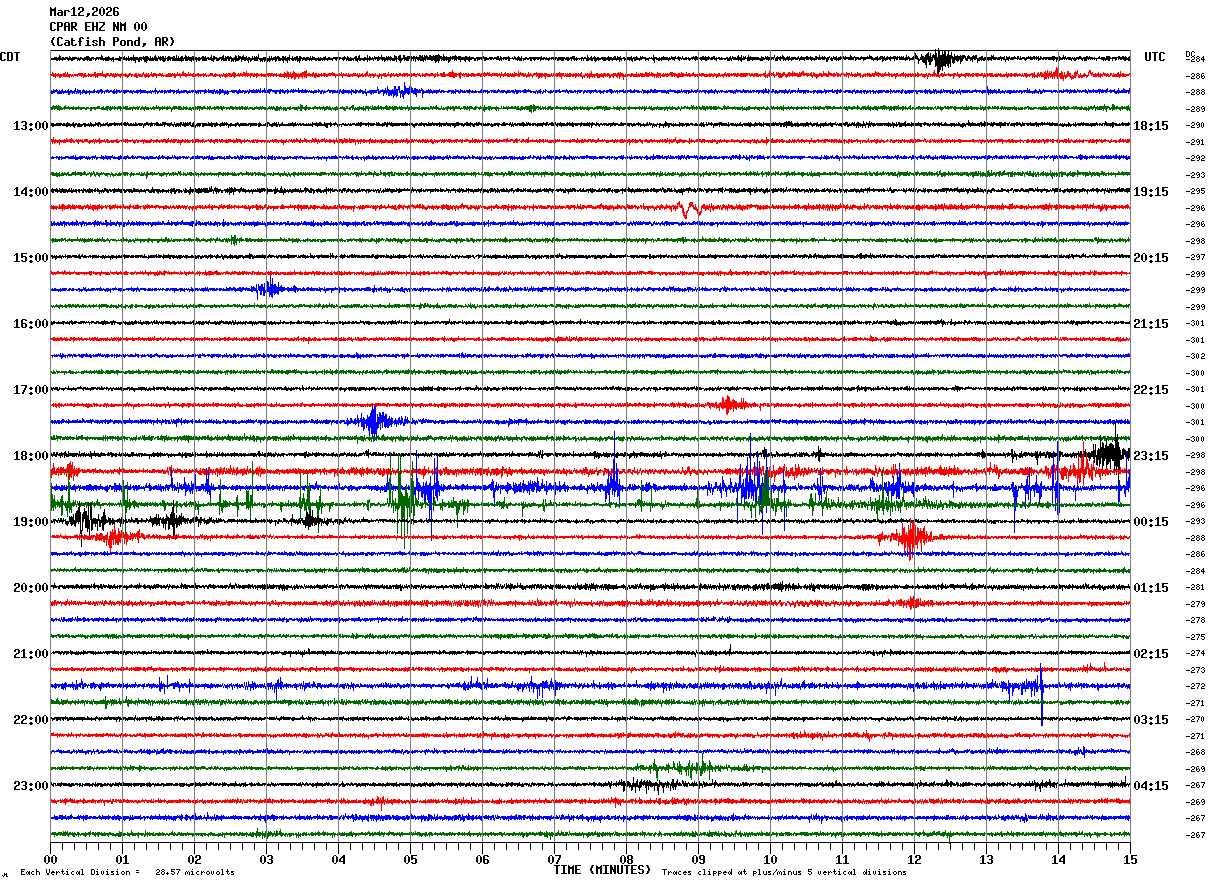Click the black burst near minute 12 on top trace
This screenshot has height=886, width=1210.
(x=940, y=59)
